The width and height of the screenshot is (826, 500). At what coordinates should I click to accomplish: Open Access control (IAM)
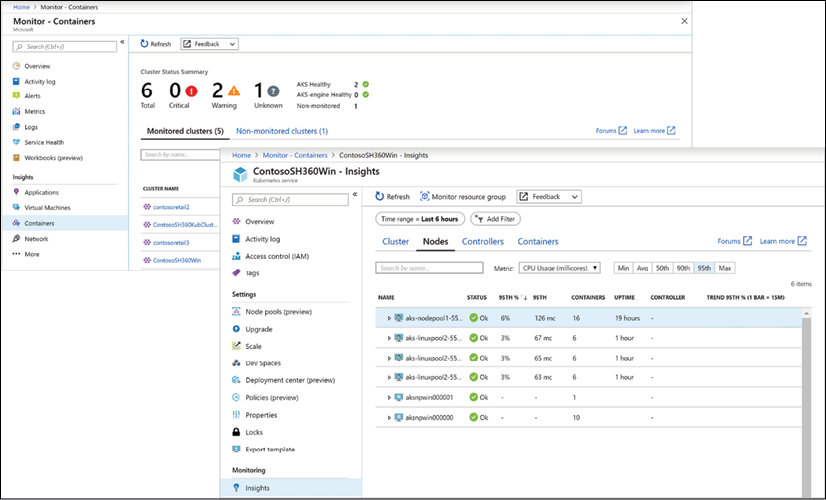coord(277,257)
